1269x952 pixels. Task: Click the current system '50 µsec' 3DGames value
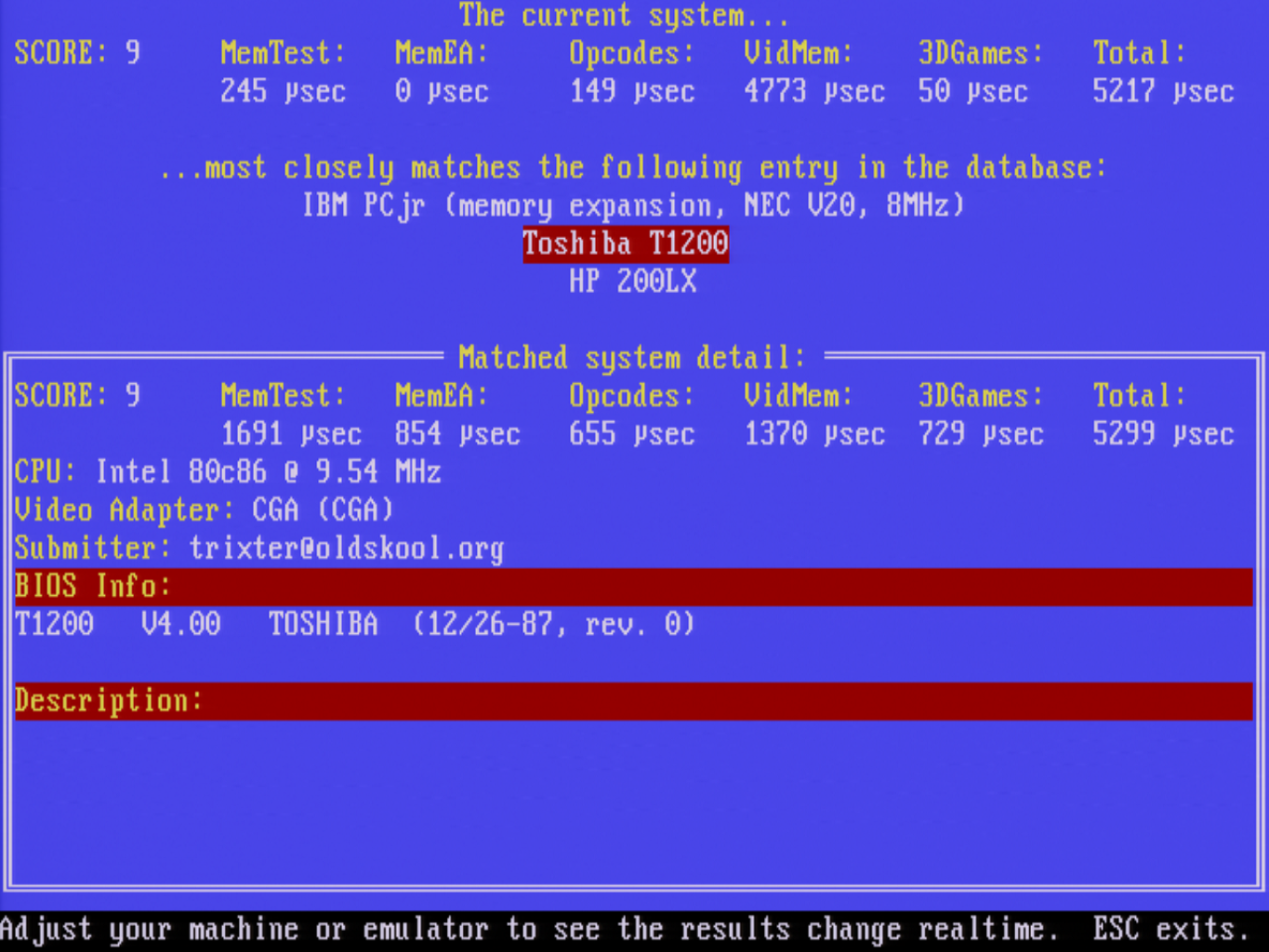click(973, 91)
